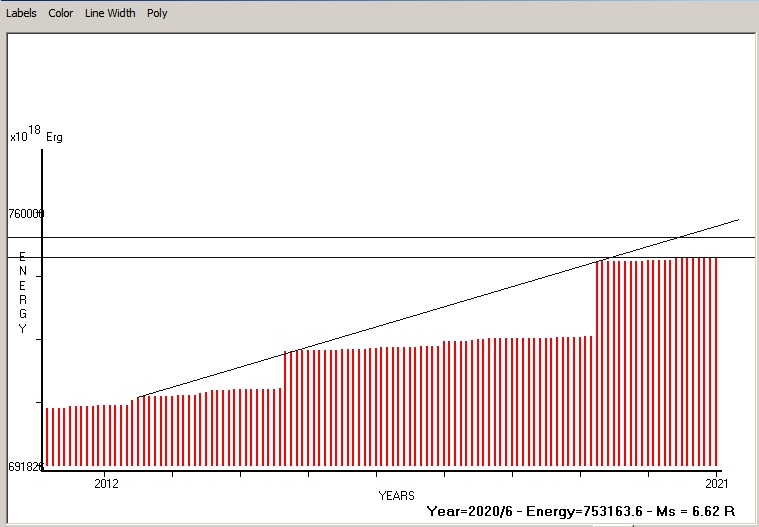Open the Line Width menu
This screenshot has width=759, height=527.
click(x=110, y=13)
